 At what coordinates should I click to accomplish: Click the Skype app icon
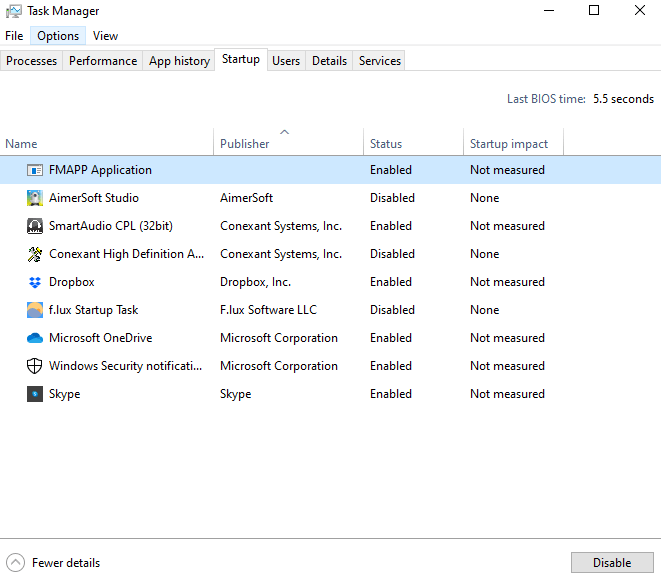pyautogui.click(x=35, y=394)
